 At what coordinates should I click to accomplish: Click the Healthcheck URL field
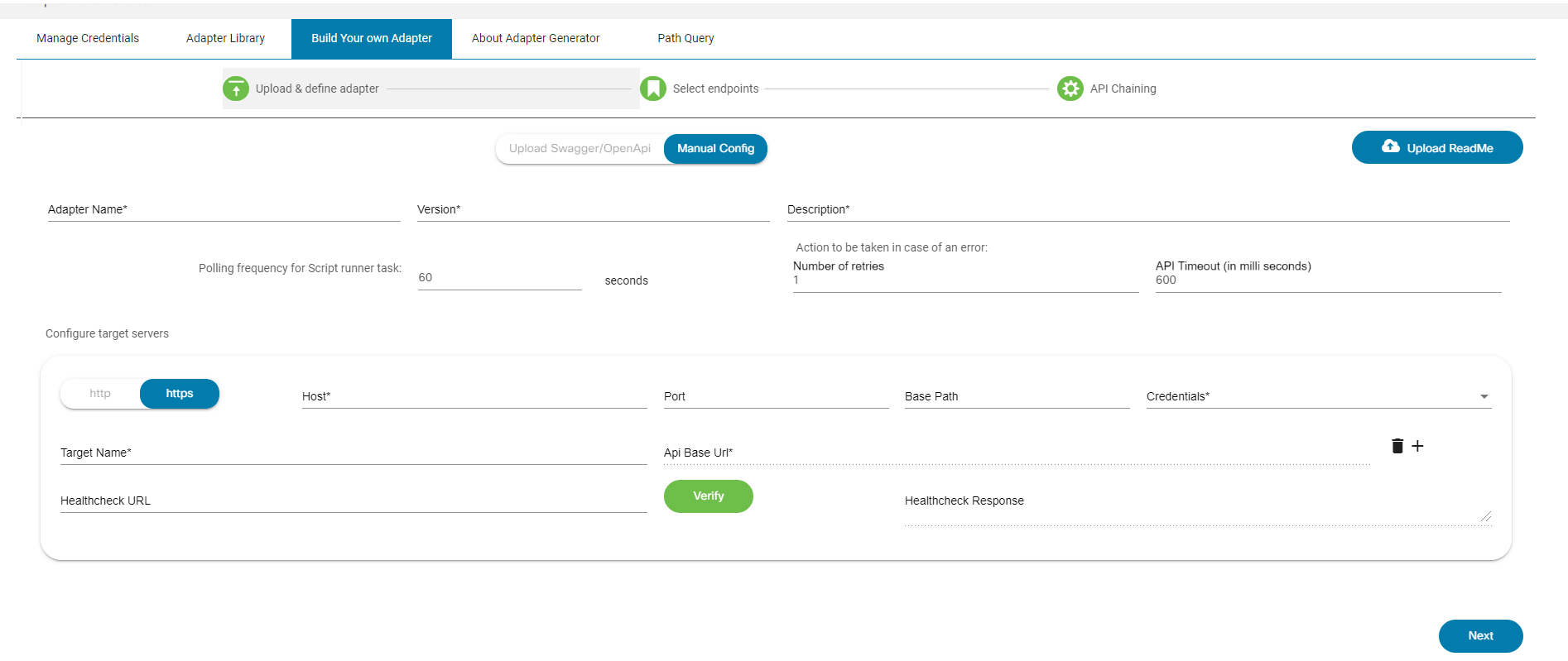coord(354,501)
